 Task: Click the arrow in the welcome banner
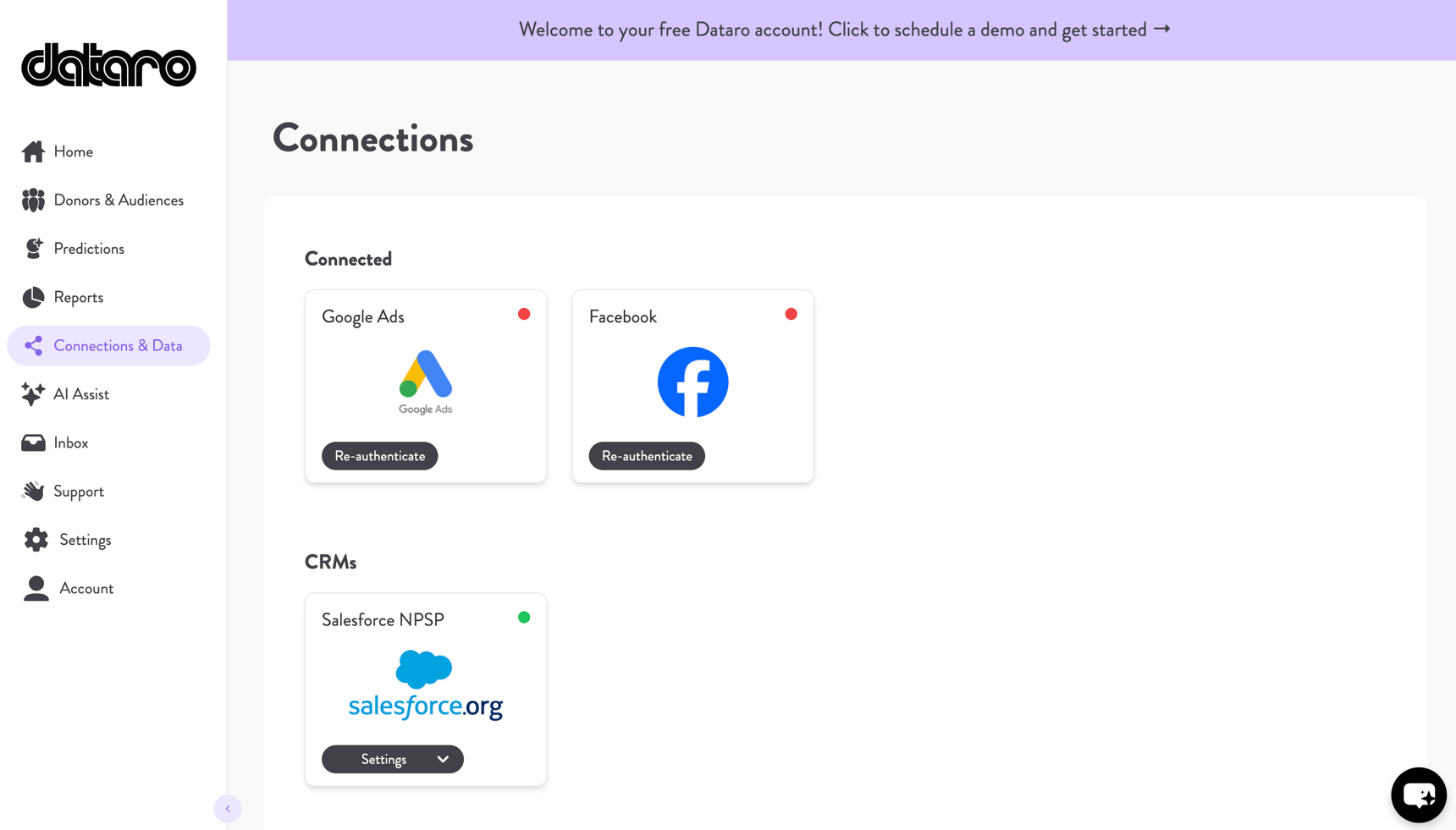(x=1163, y=29)
